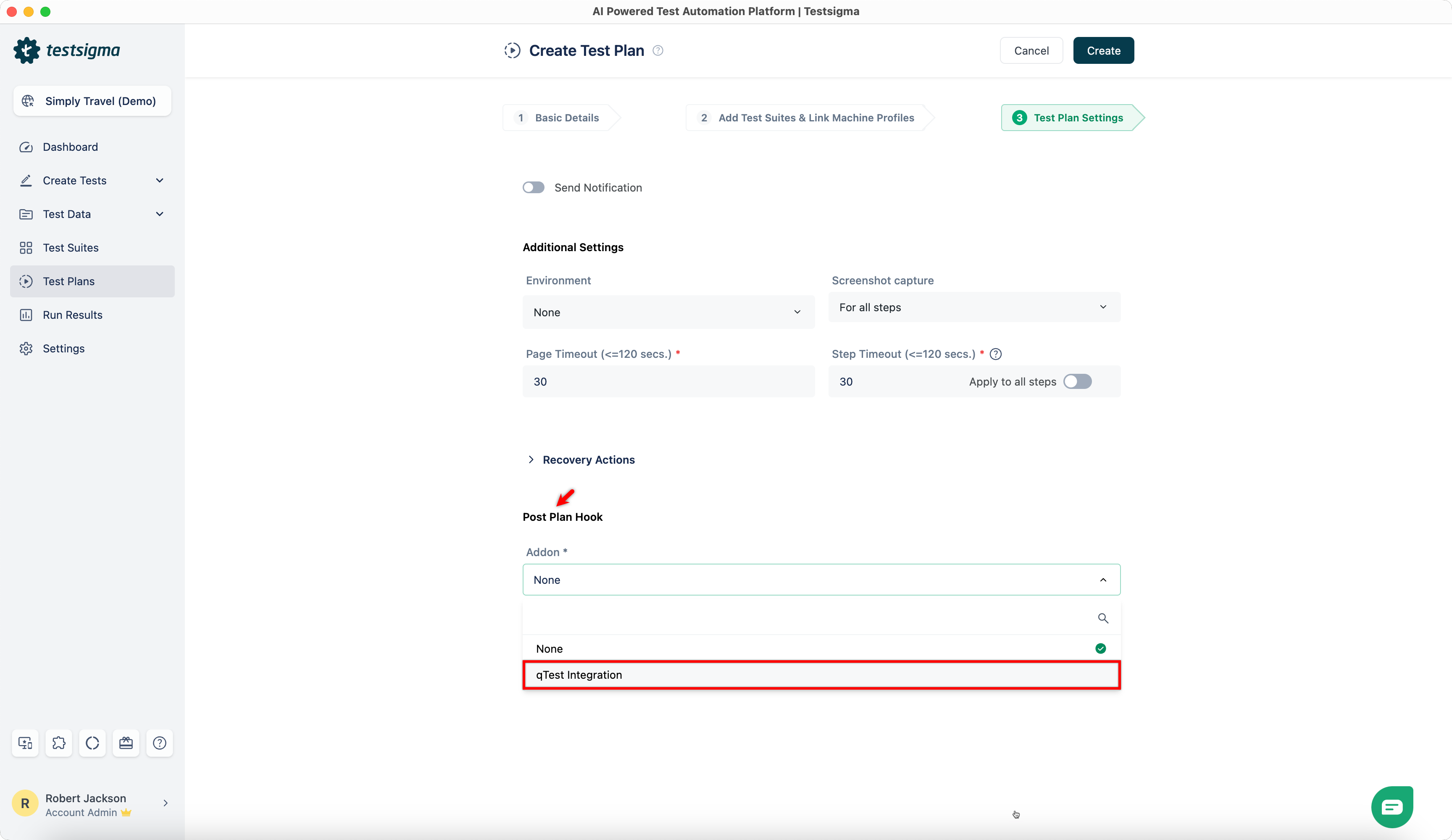Go to Basic Details step tab

tap(558, 118)
